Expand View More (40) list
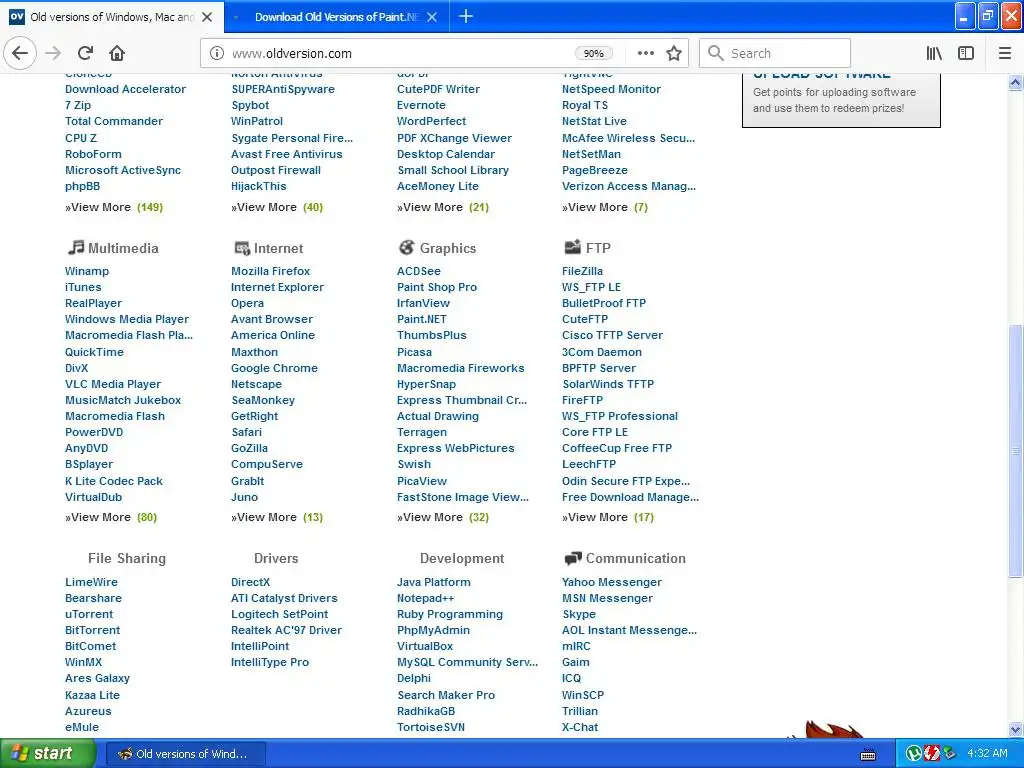Viewport: 1024px width, 768px height. 277,207
